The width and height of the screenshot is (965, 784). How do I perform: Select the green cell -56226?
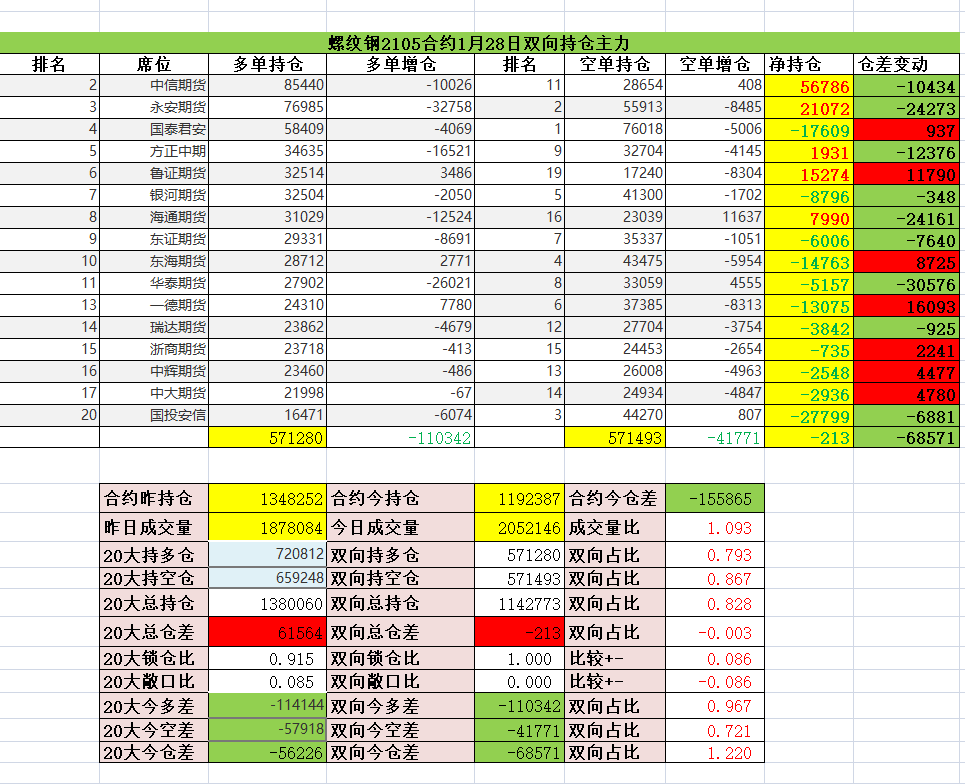(x=268, y=752)
